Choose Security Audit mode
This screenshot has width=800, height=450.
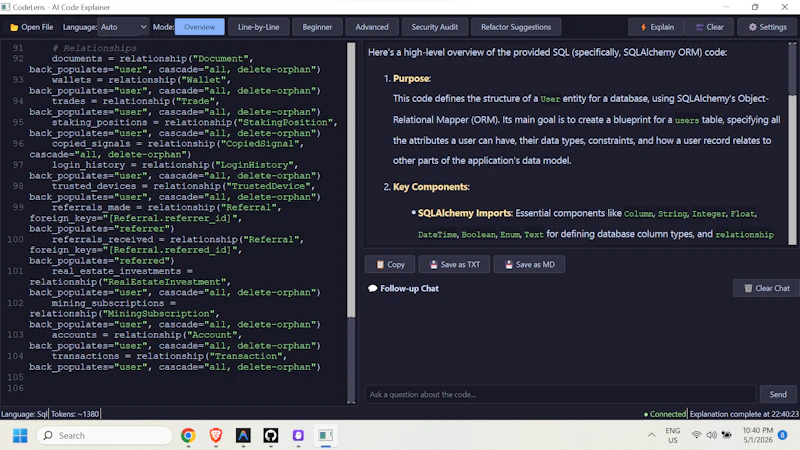pos(434,27)
